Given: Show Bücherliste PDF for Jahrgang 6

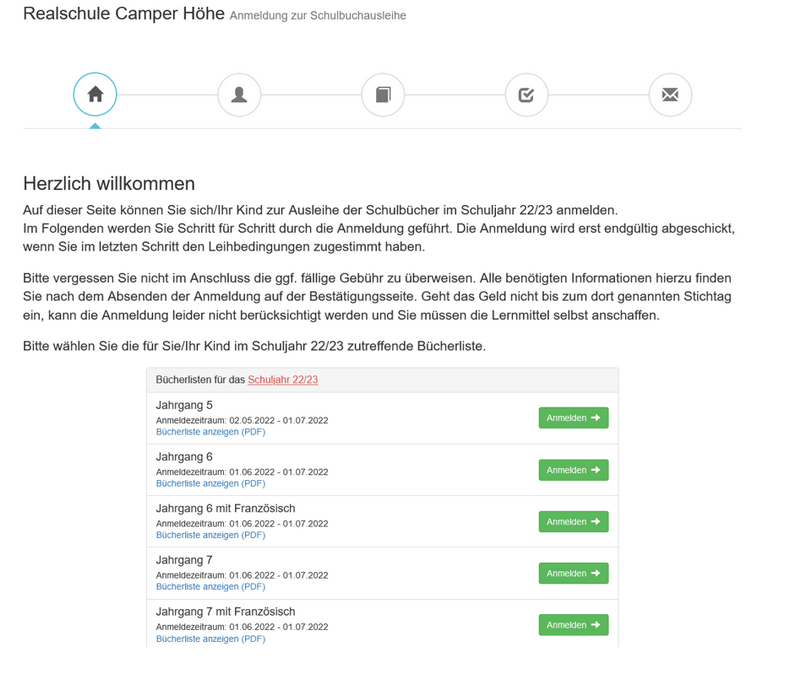Looking at the screenshot, I should coord(210,483).
